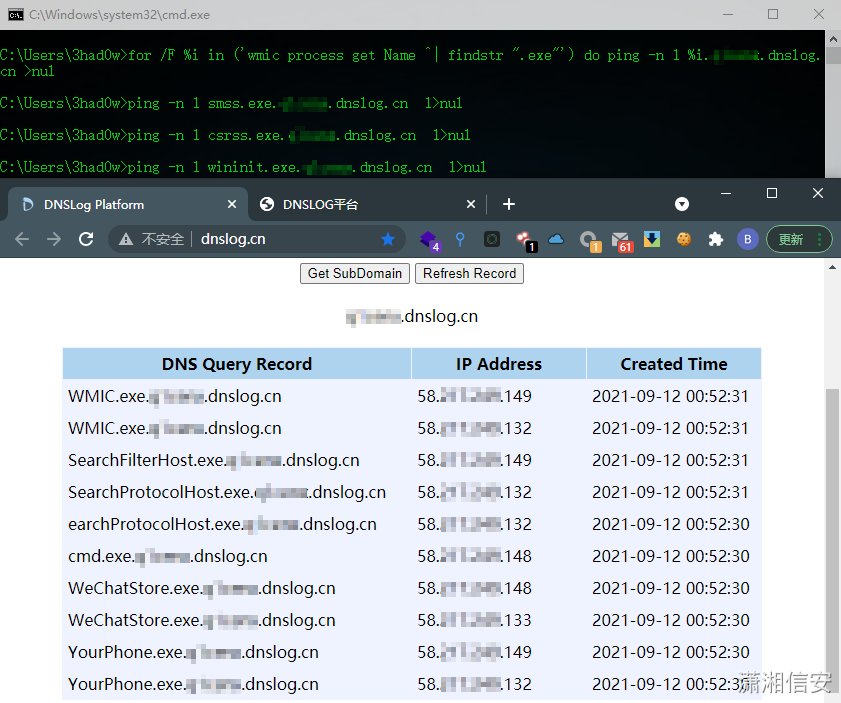The height and width of the screenshot is (703, 841).
Task: Click the IP ending in .133
Action: pyautogui.click(x=474, y=620)
